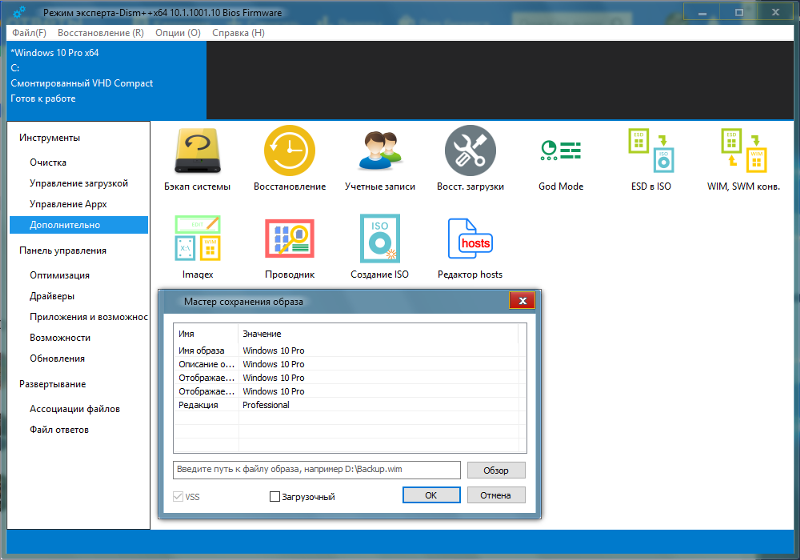Image resolution: width=800 pixels, height=560 pixels.
Task: Click the Windows 10 Pro value of Имя образа
Action: (273, 350)
